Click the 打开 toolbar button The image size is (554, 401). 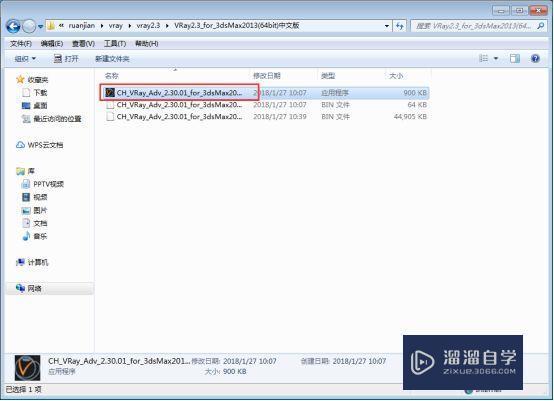click(x=66, y=59)
